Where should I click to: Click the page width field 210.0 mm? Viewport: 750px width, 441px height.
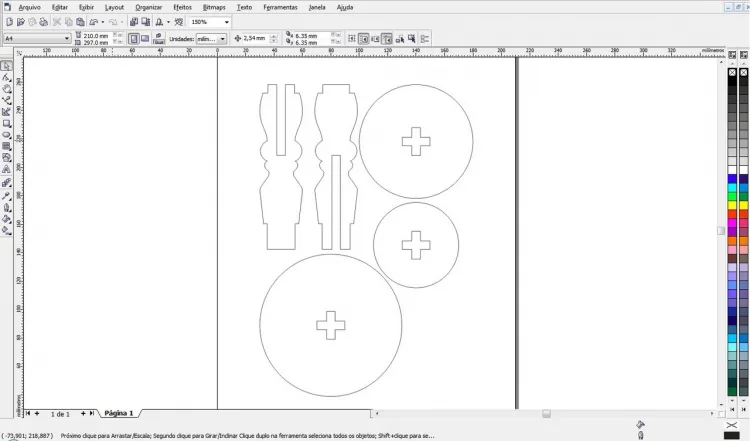click(97, 35)
